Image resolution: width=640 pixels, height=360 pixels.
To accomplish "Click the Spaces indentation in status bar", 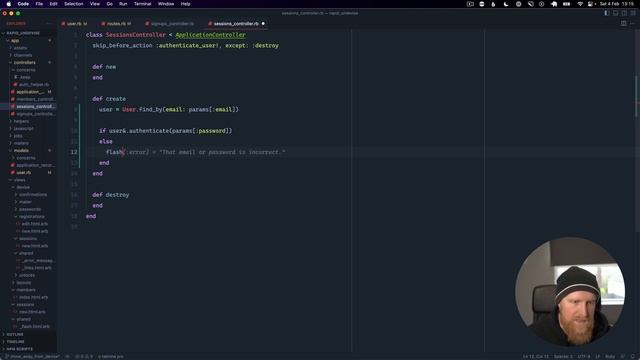I will pyautogui.click(x=563, y=356).
